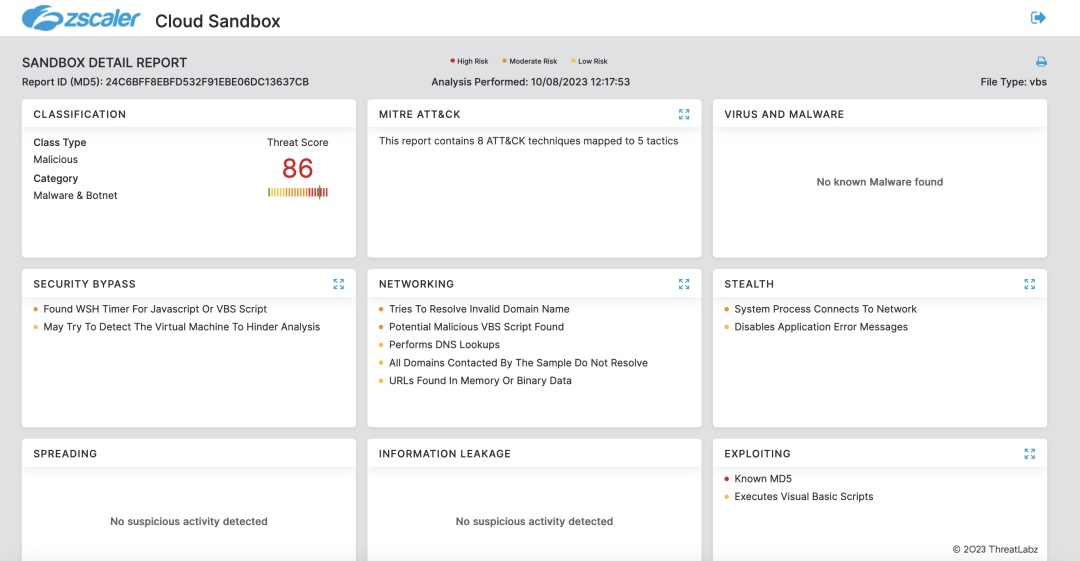Expand the MITRE ATT&CK panel

pyautogui.click(x=684, y=115)
